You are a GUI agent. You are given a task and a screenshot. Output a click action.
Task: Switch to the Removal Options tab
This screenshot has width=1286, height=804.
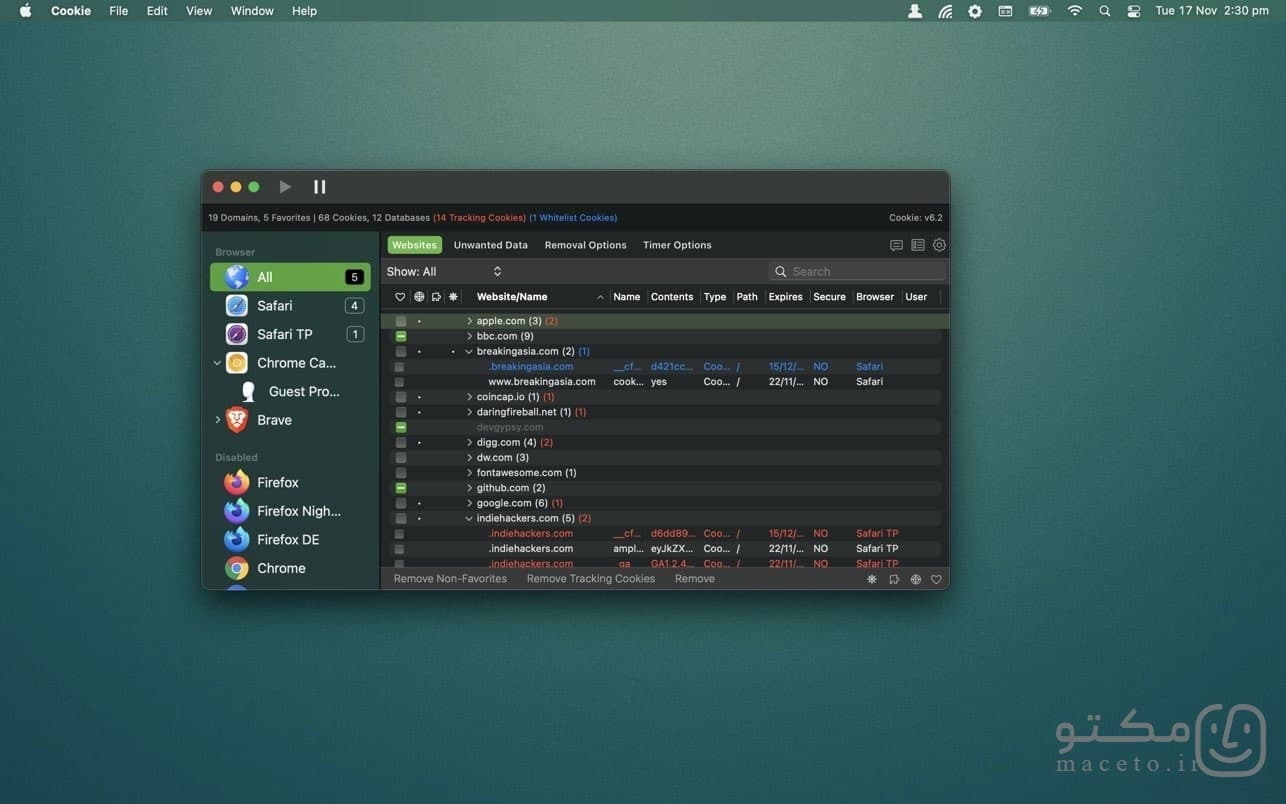pos(585,245)
